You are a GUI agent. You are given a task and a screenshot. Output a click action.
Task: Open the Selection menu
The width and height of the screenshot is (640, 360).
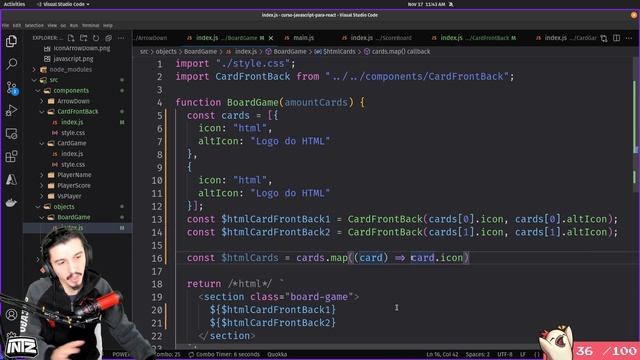(x=34, y=25)
